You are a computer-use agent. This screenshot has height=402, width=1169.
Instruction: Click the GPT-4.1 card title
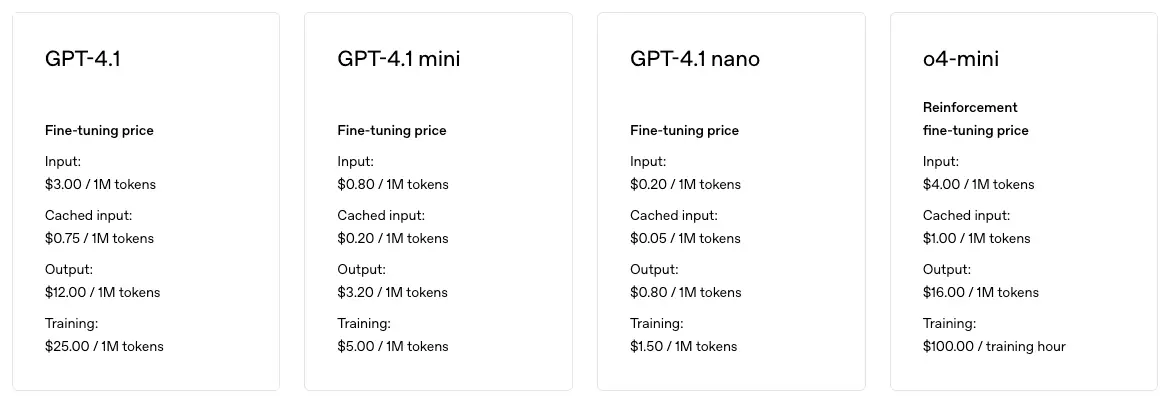click(x=83, y=59)
